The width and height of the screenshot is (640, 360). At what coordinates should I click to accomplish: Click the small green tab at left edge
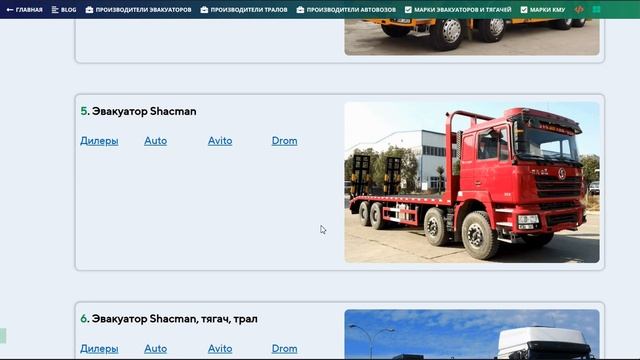click(x=3, y=336)
